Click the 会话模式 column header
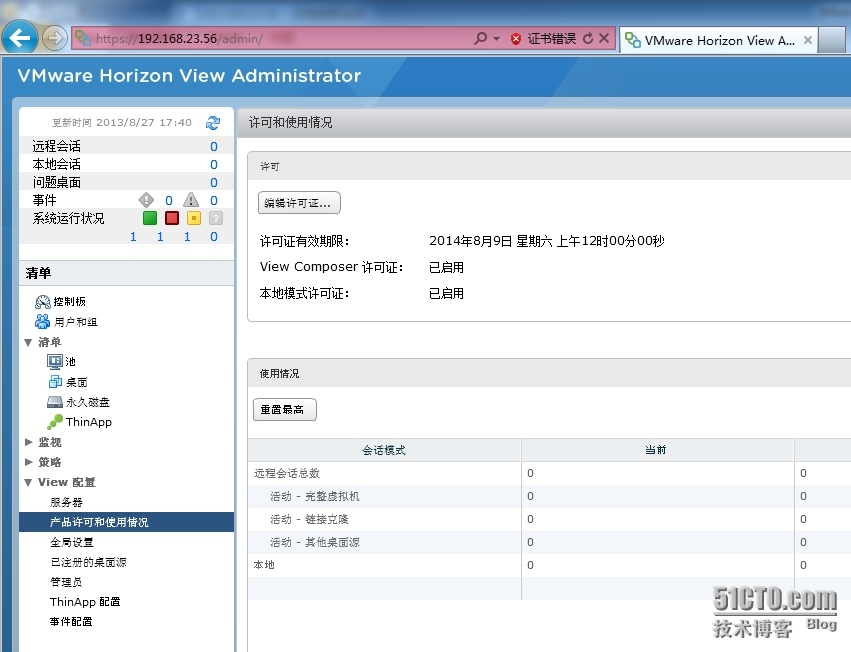 point(384,450)
